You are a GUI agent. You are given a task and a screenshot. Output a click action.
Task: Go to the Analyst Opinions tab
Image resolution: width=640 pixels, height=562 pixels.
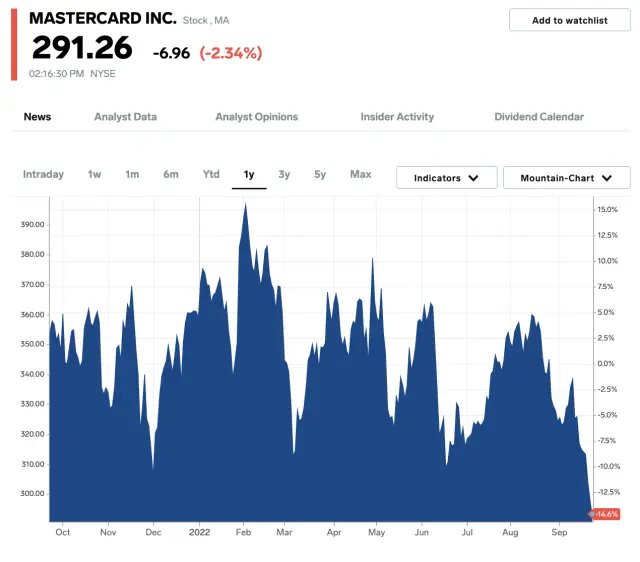pos(256,117)
